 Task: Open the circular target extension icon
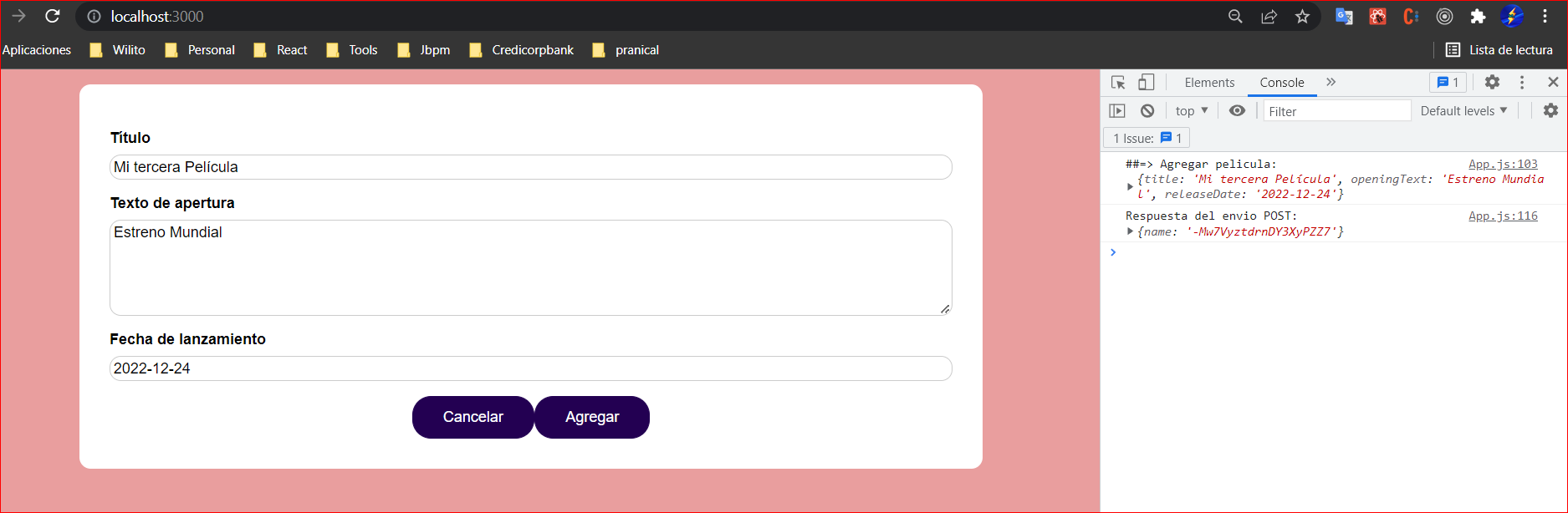pyautogui.click(x=1444, y=16)
